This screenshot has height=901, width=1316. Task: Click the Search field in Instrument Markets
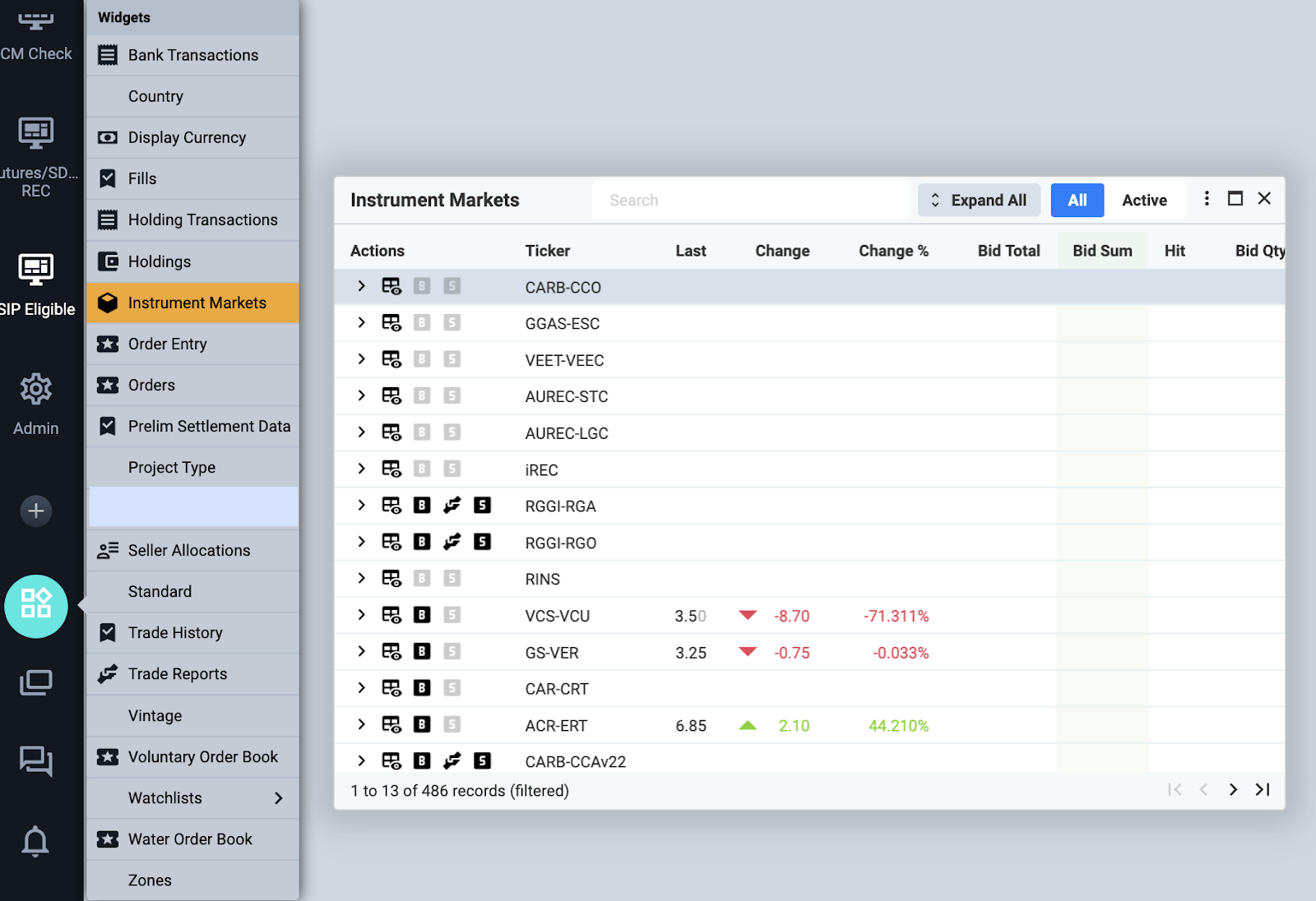(750, 201)
